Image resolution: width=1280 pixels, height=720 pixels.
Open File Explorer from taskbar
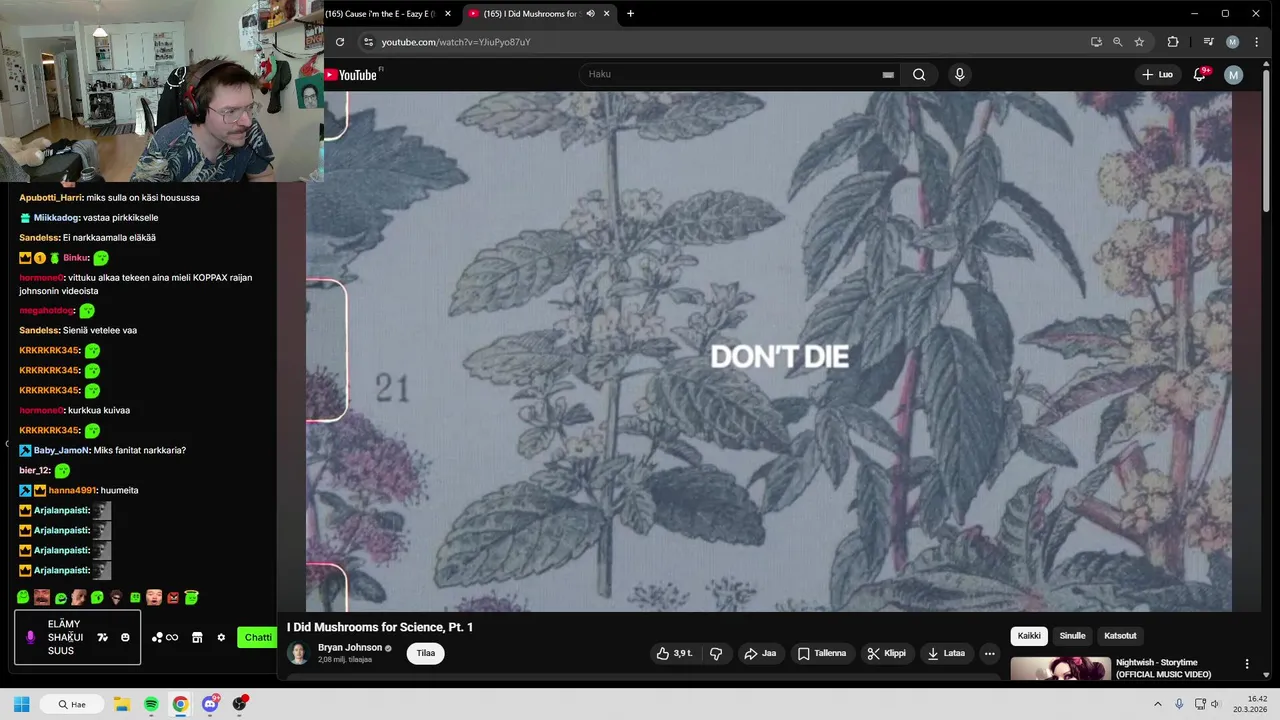click(122, 704)
